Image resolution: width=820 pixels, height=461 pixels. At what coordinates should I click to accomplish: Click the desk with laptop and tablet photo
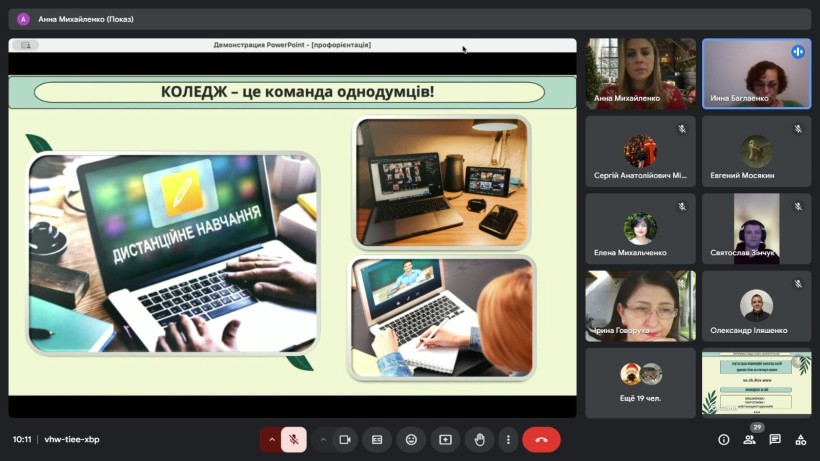[x=442, y=182]
